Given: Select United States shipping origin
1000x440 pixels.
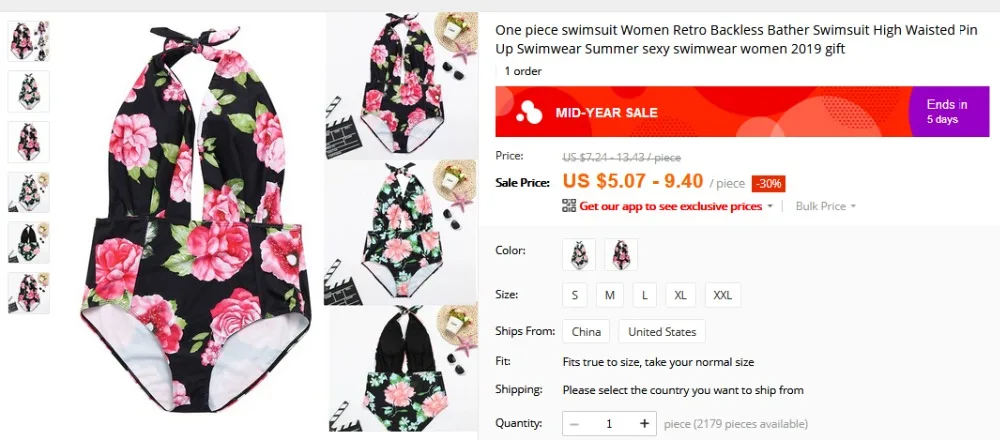Looking at the screenshot, I should pyautogui.click(x=662, y=332).
